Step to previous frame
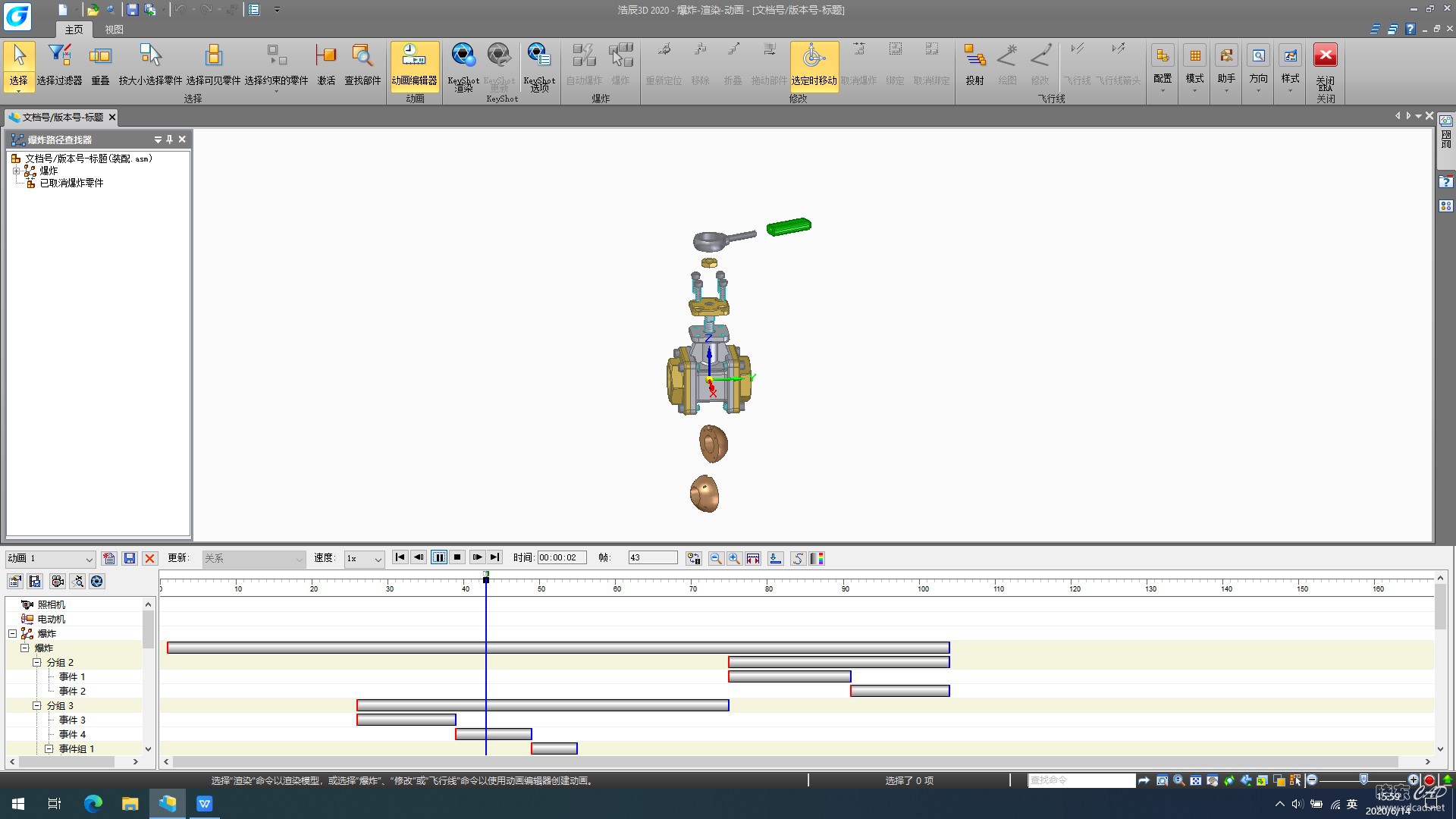1456x819 pixels. pyautogui.click(x=419, y=557)
